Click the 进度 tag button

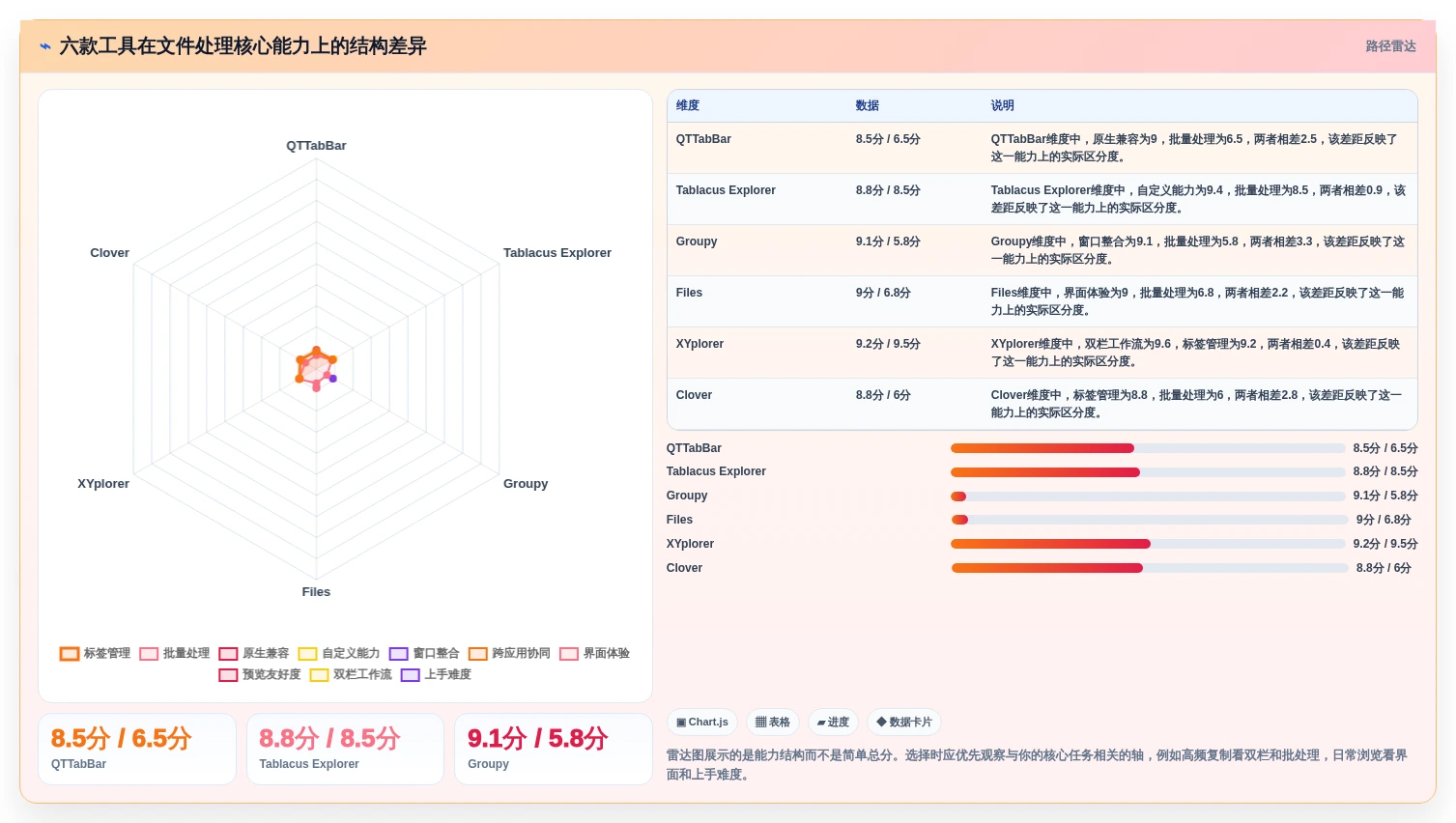click(833, 723)
